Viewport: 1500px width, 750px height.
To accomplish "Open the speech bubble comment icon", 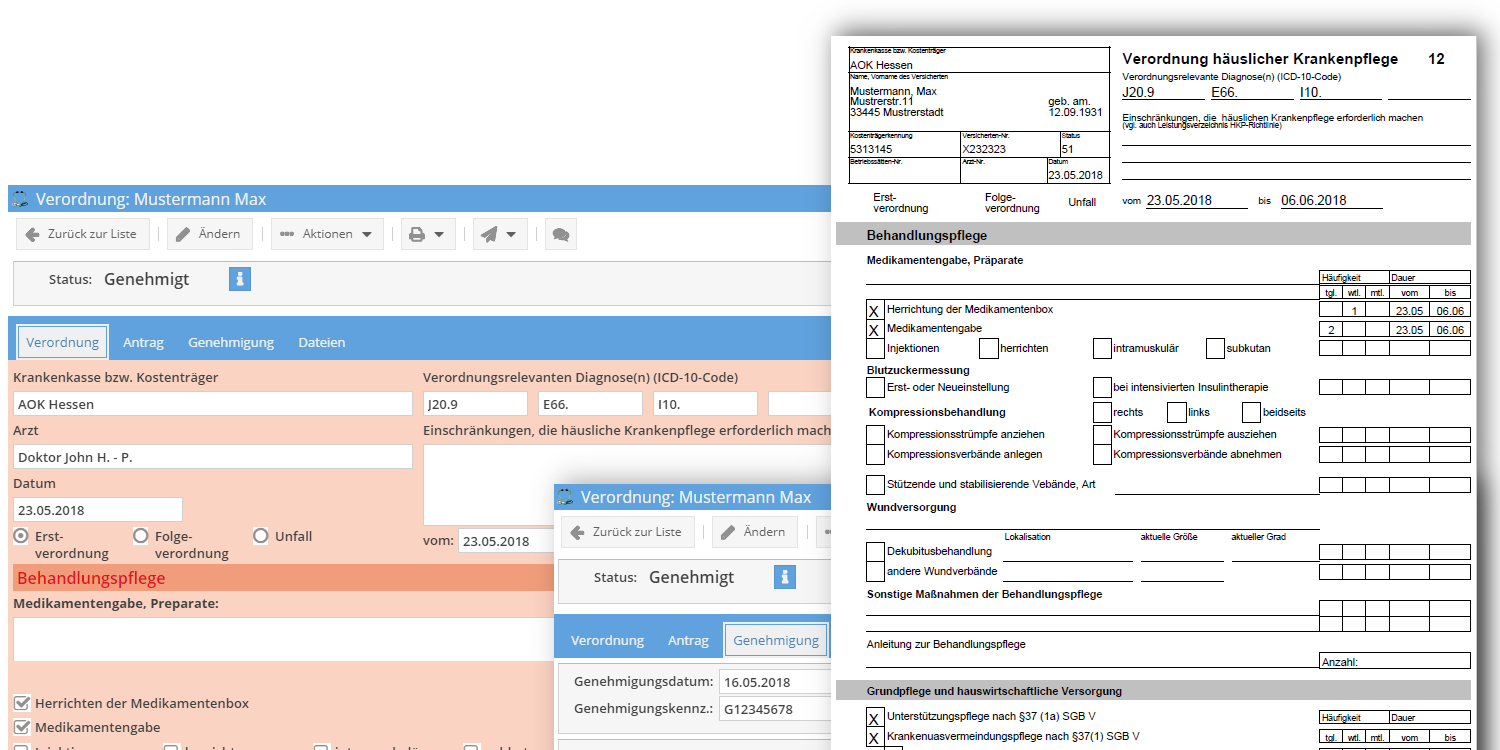I will 560,233.
